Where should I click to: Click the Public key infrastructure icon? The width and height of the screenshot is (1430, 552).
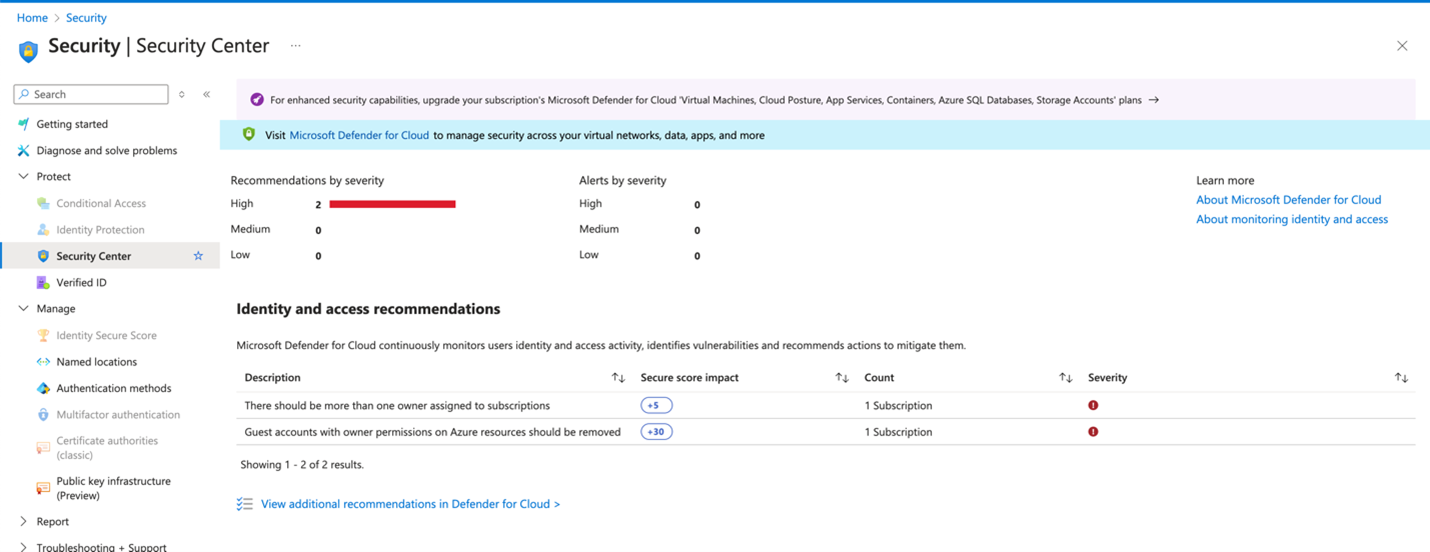pos(43,488)
